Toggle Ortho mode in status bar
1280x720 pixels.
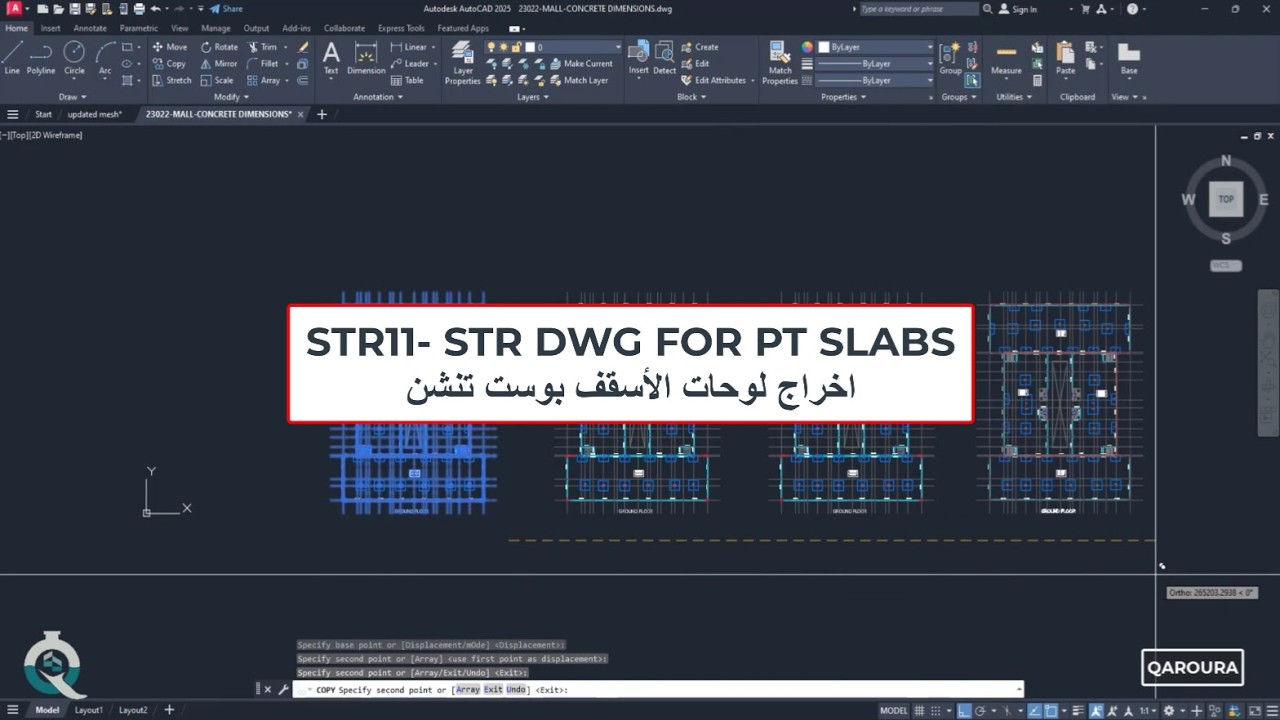pos(964,711)
